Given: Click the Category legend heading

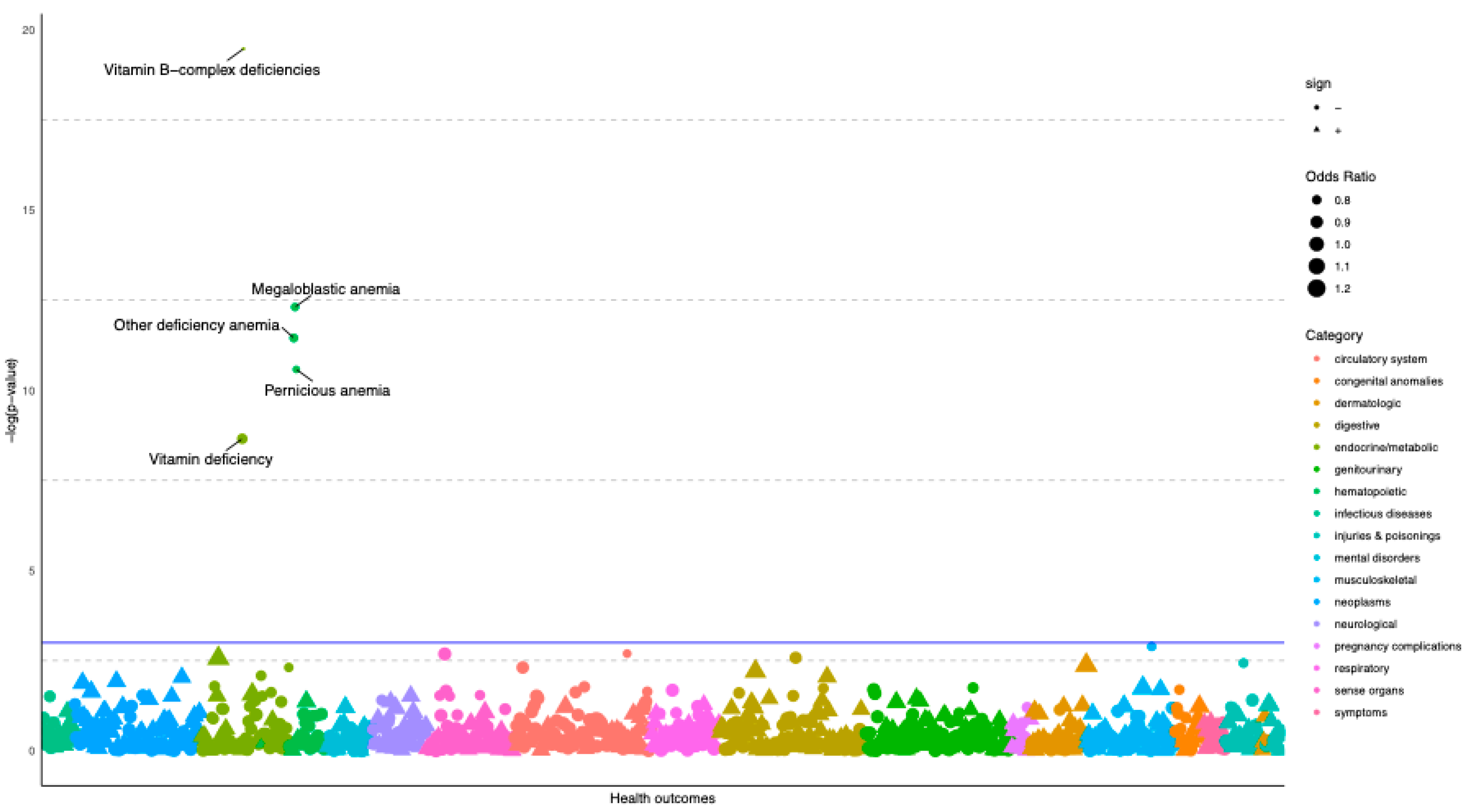Looking at the screenshot, I should [1334, 335].
